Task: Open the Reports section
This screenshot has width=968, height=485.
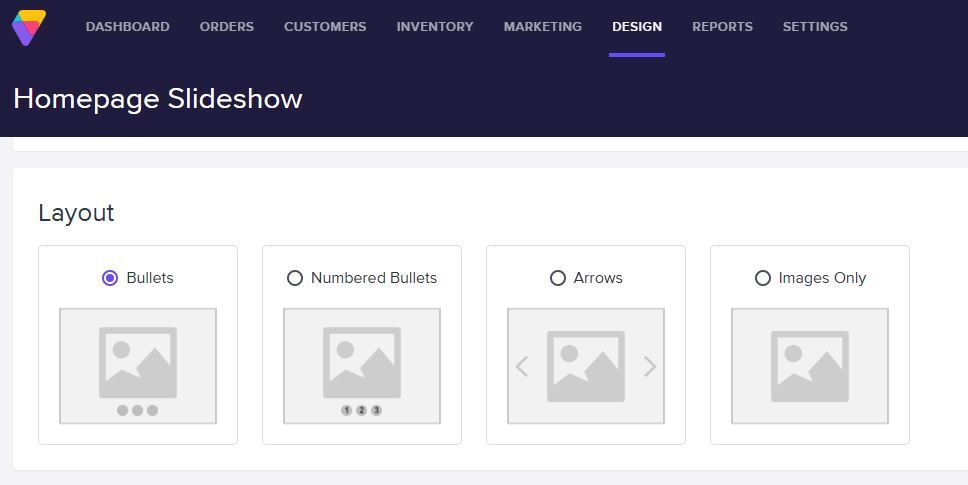Action: click(x=722, y=27)
